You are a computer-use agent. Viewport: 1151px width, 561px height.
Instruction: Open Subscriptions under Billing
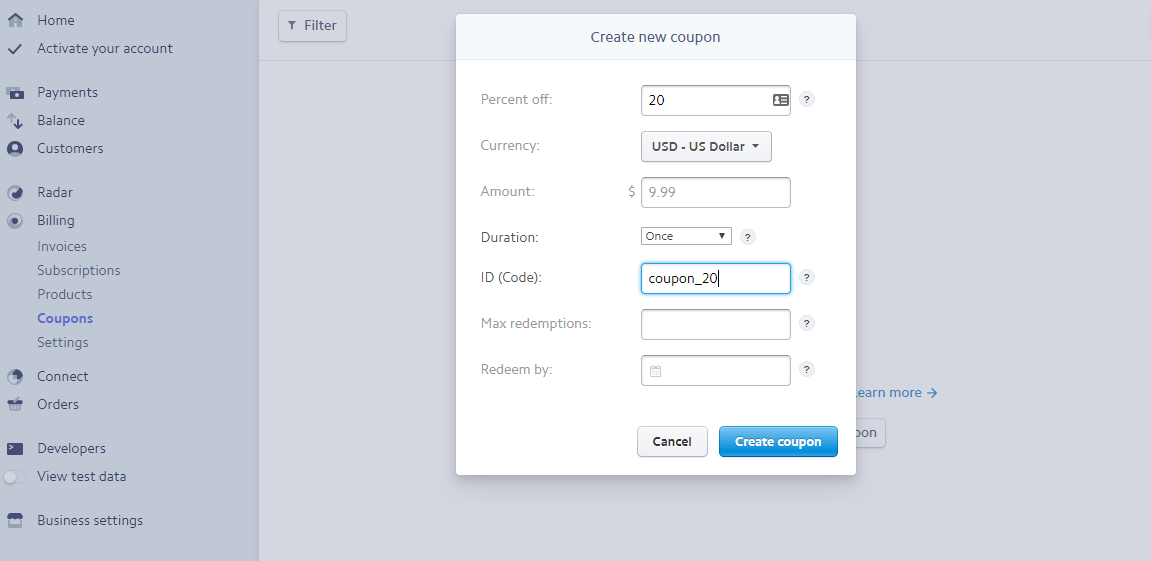(79, 270)
